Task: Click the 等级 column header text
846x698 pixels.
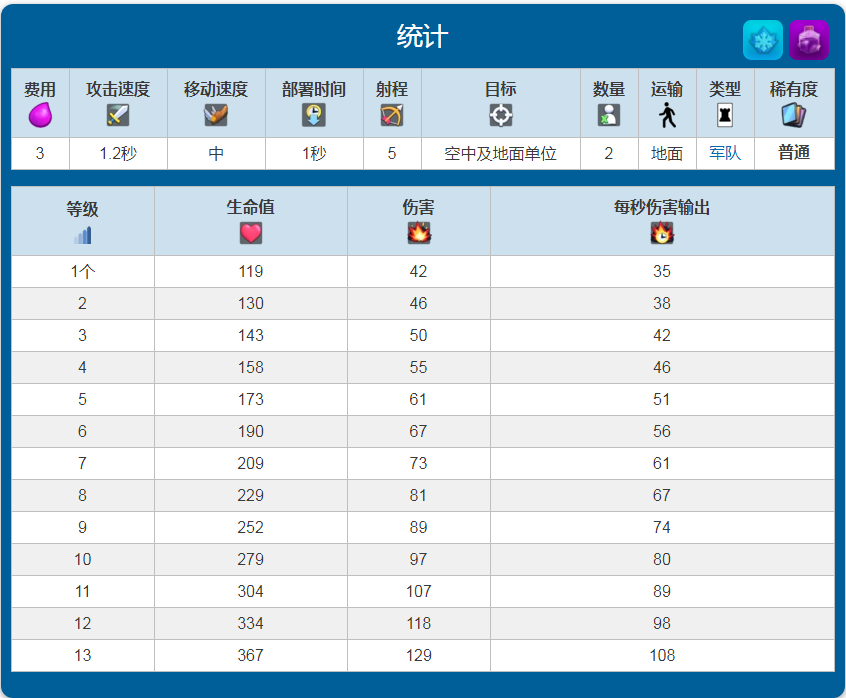Action: coord(83,209)
